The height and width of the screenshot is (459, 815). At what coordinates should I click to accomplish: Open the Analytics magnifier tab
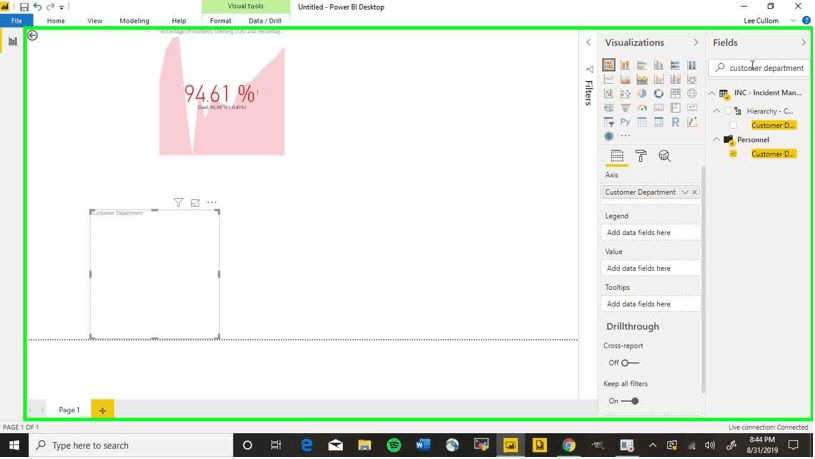coord(664,156)
